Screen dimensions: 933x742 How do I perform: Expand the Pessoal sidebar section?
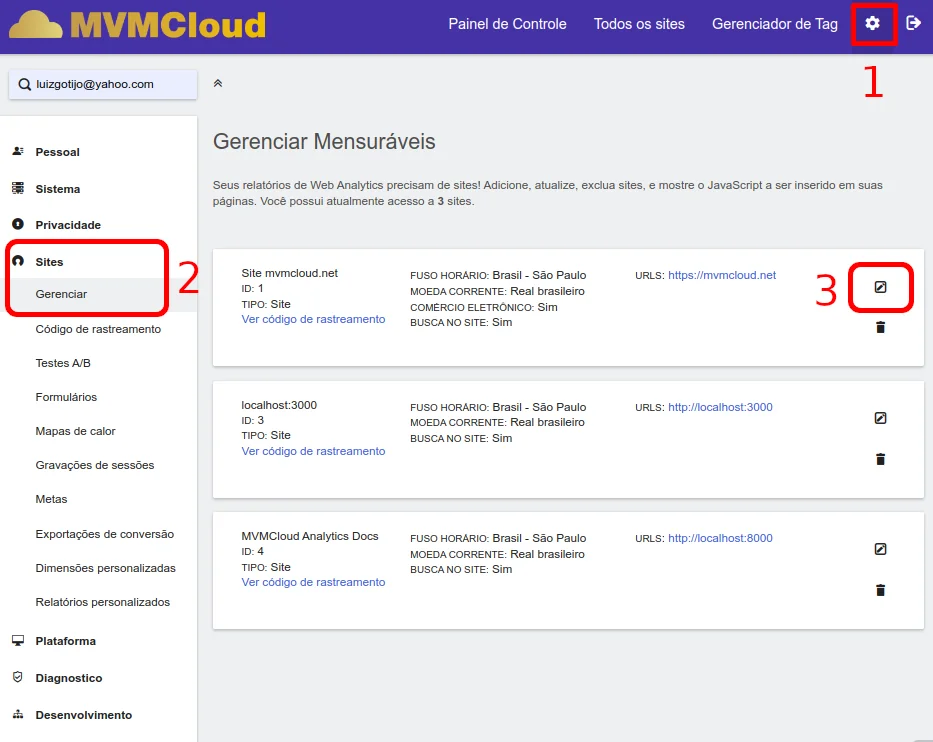[57, 152]
